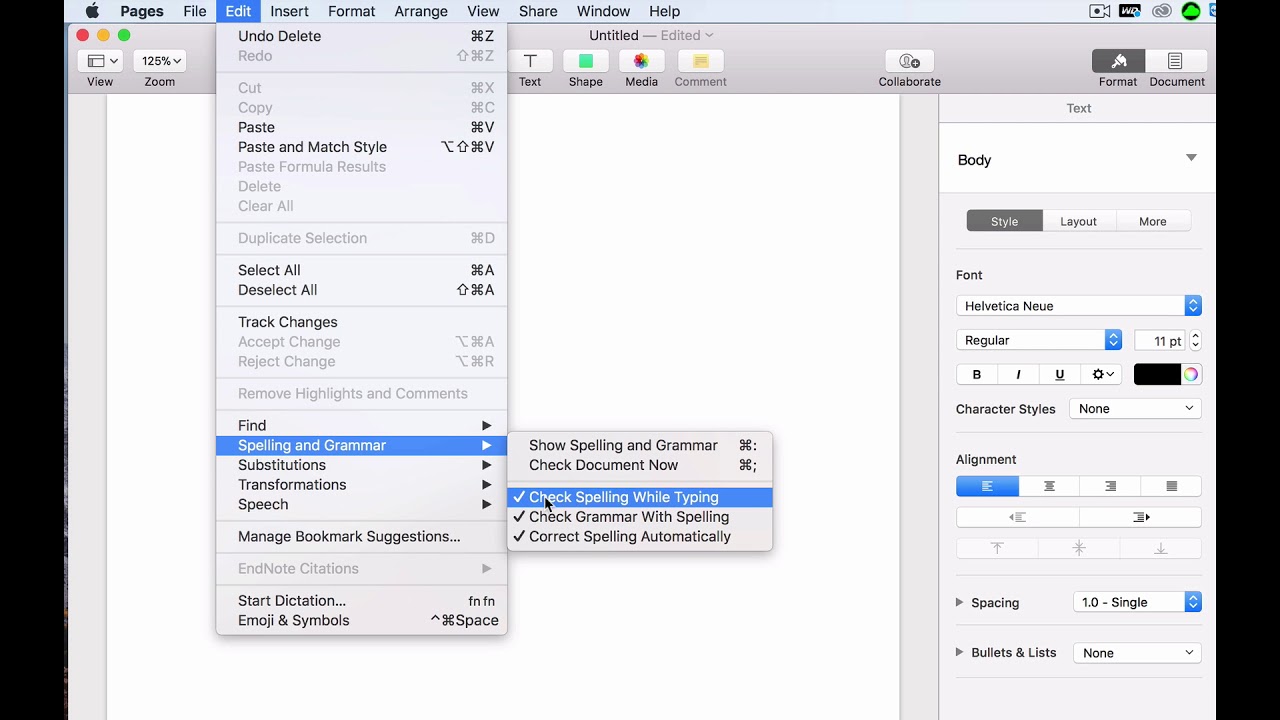This screenshot has height=720, width=1280.
Task: Insert a Shape from the toolbar
Action: click(586, 61)
